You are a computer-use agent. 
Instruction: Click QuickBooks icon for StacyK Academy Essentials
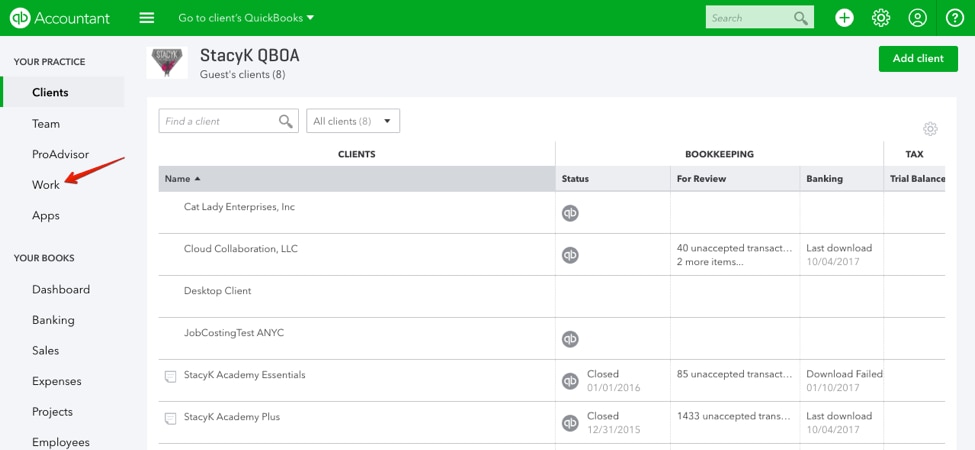point(570,381)
